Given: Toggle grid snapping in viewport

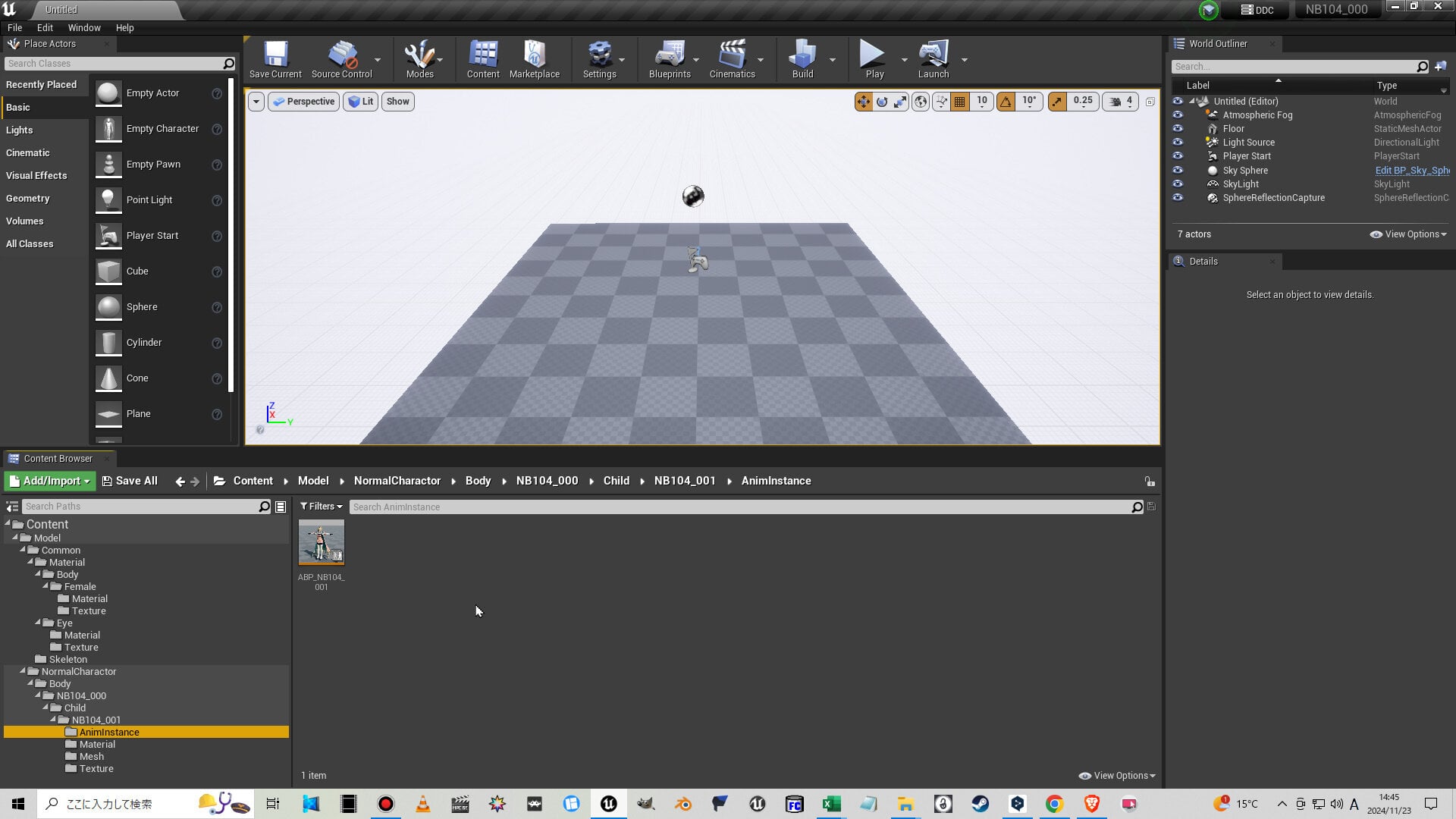Looking at the screenshot, I should [x=960, y=102].
